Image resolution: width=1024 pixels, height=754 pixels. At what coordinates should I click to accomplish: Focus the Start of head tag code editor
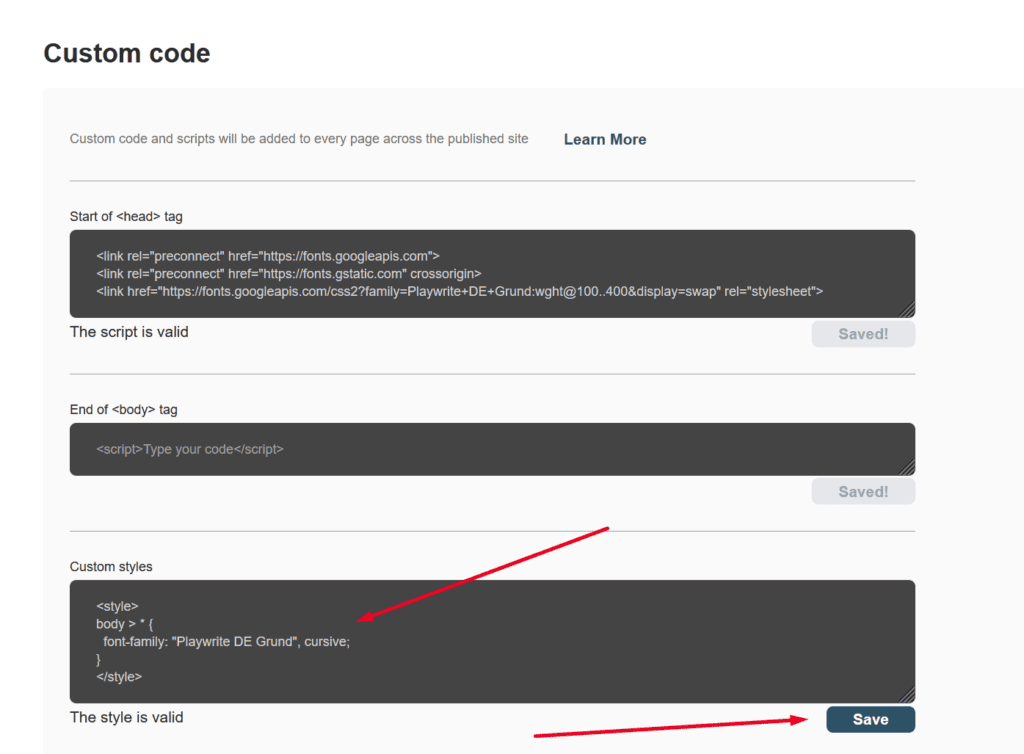(492, 274)
